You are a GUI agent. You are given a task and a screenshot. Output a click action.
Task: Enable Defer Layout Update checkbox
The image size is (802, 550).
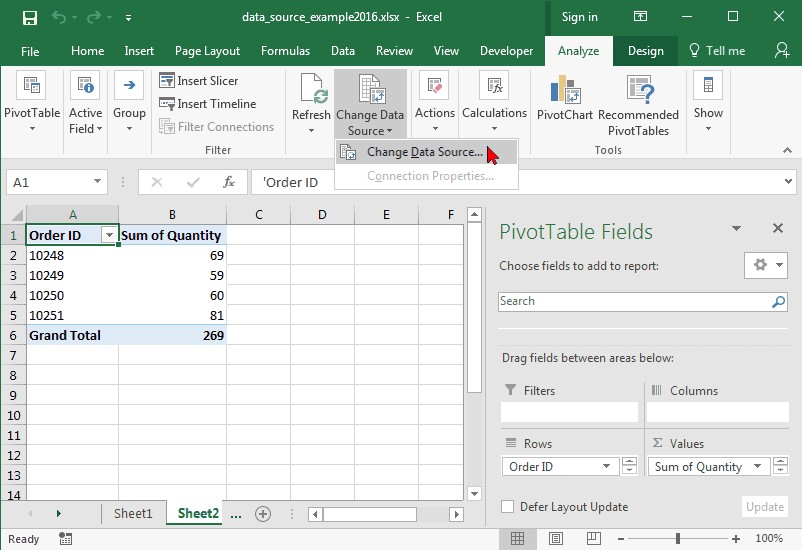coord(507,507)
